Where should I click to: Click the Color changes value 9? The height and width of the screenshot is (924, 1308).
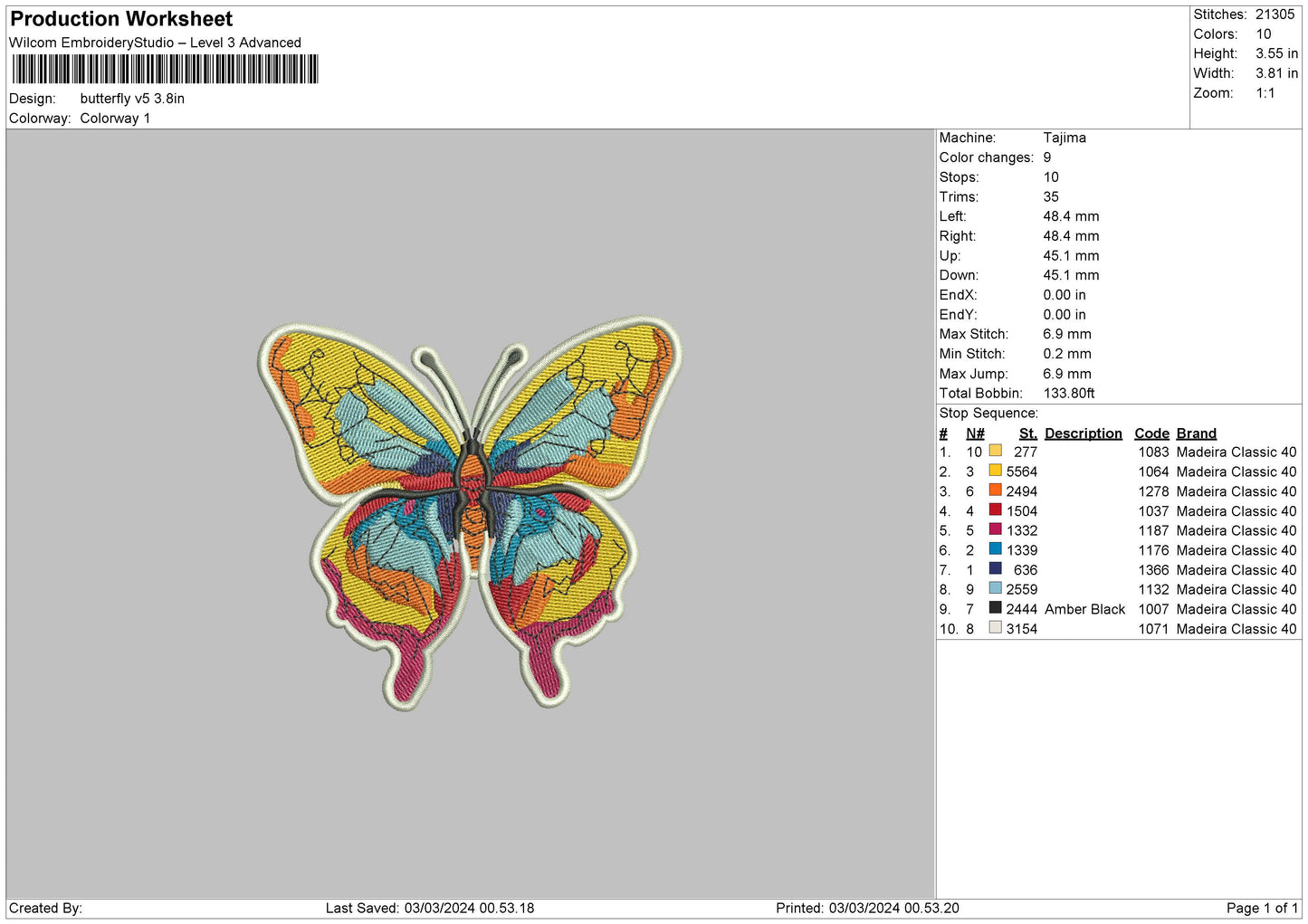tap(1047, 157)
